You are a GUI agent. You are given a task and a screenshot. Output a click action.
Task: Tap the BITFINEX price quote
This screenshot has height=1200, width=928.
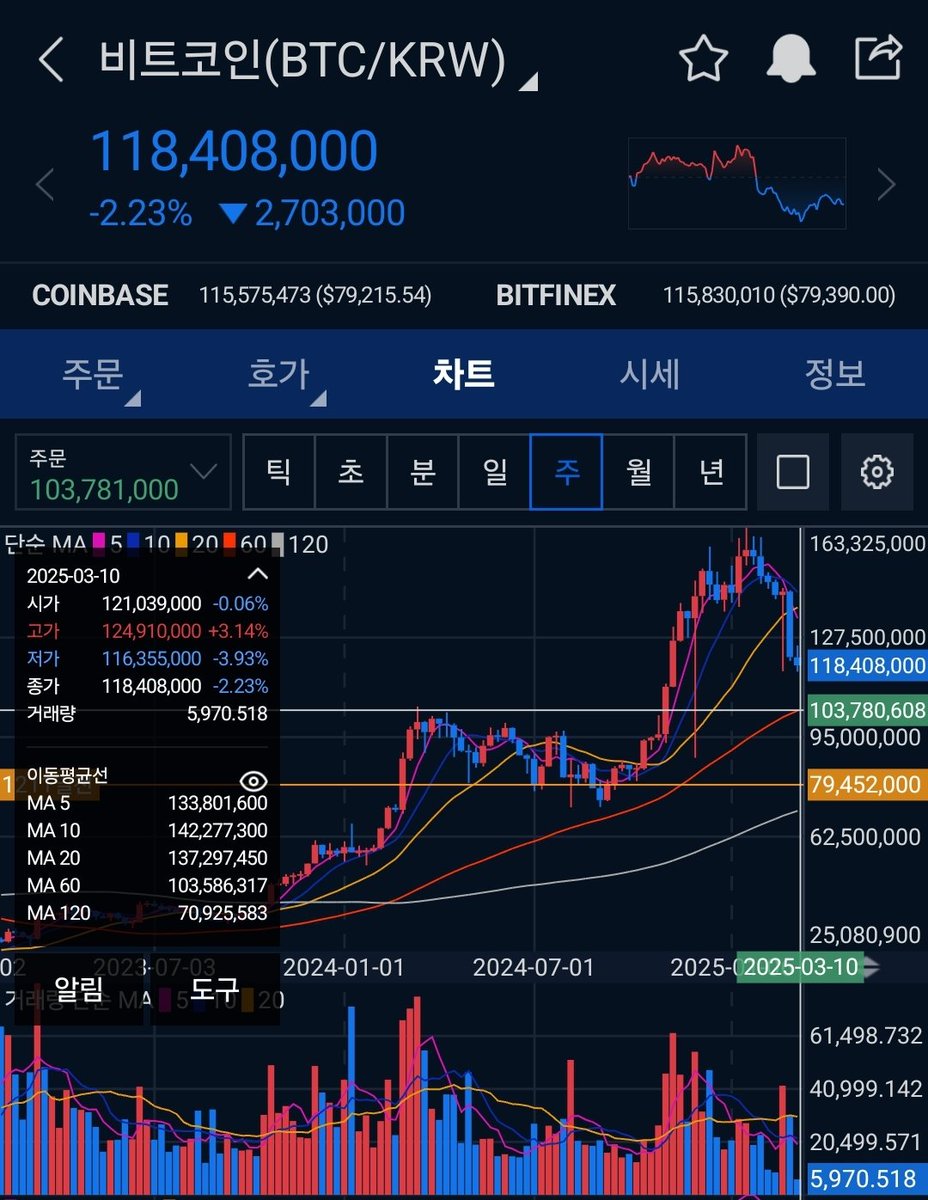click(x=696, y=295)
